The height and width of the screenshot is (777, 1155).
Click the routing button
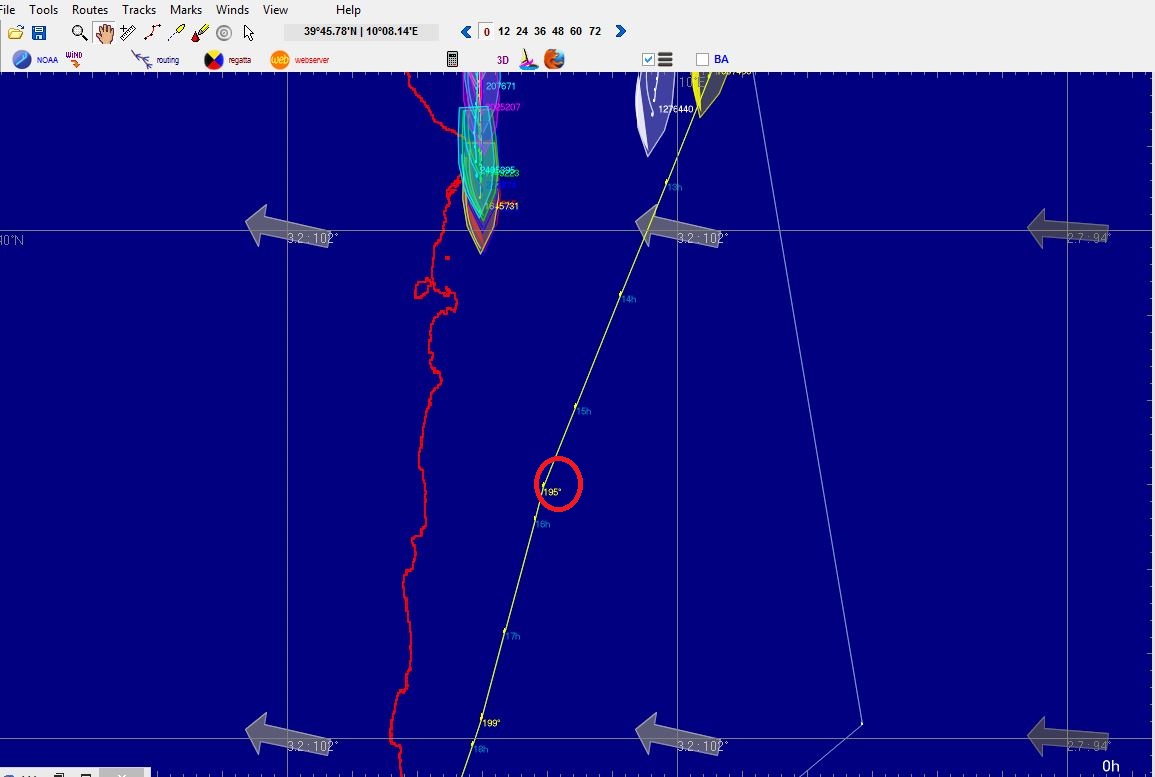click(x=156, y=60)
